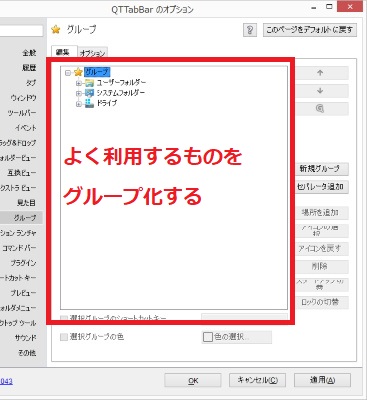
Task: Click the セパレータ追加 button
Action: (x=322, y=187)
